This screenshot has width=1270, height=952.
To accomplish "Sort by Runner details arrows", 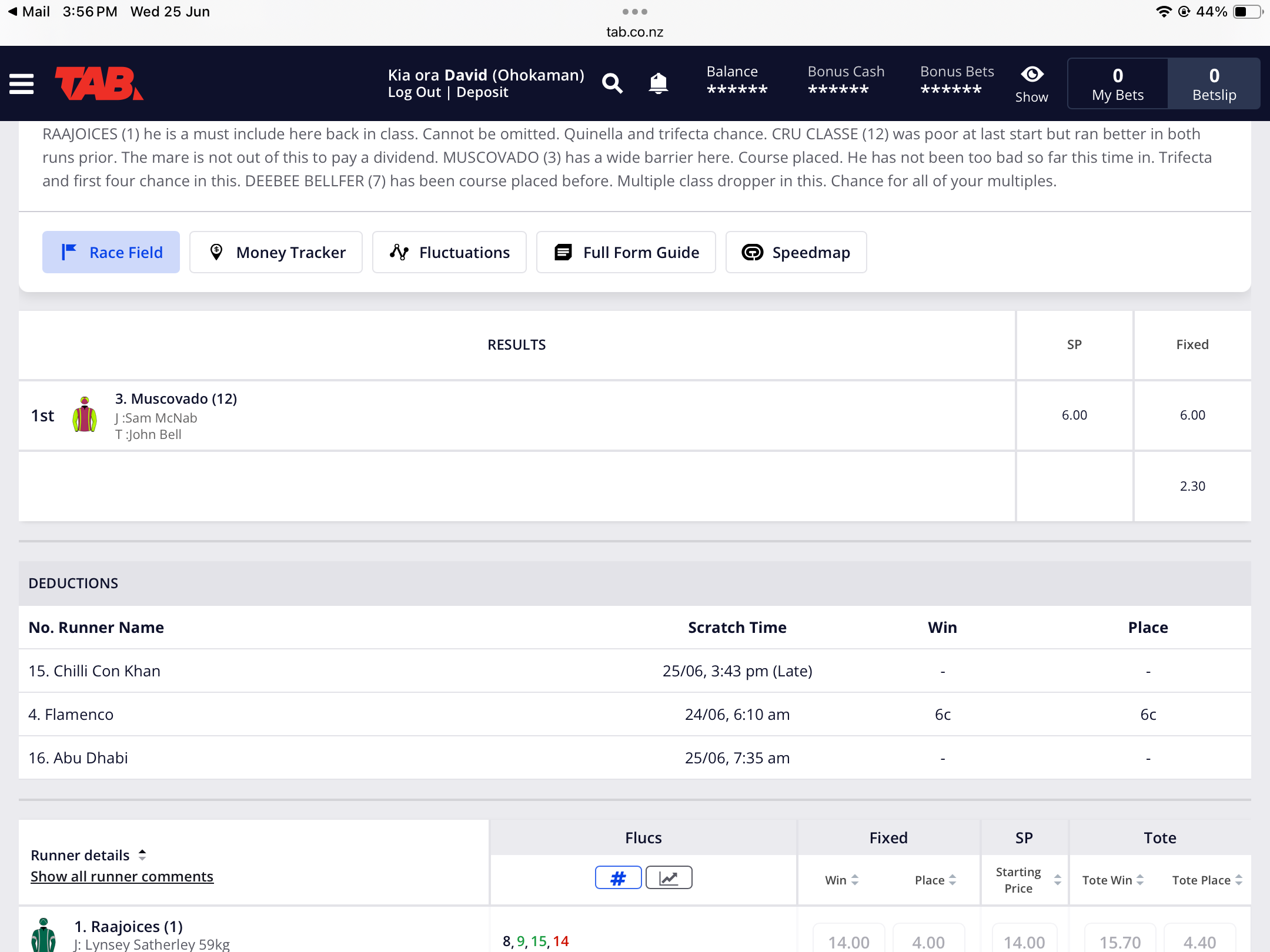I will tap(142, 855).
